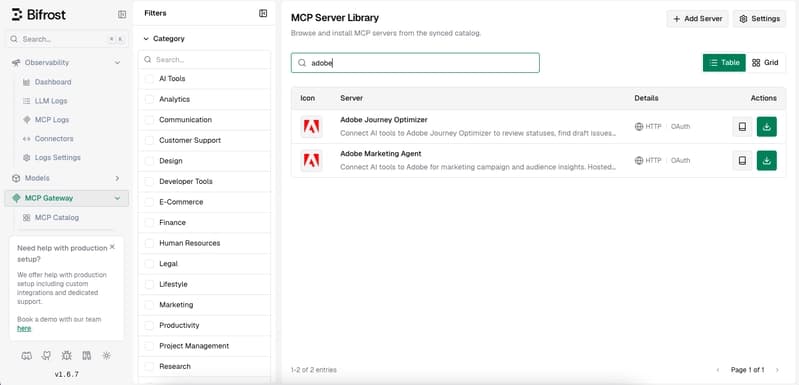Go to next page arrow
The height and width of the screenshot is (385, 799).
(x=777, y=370)
